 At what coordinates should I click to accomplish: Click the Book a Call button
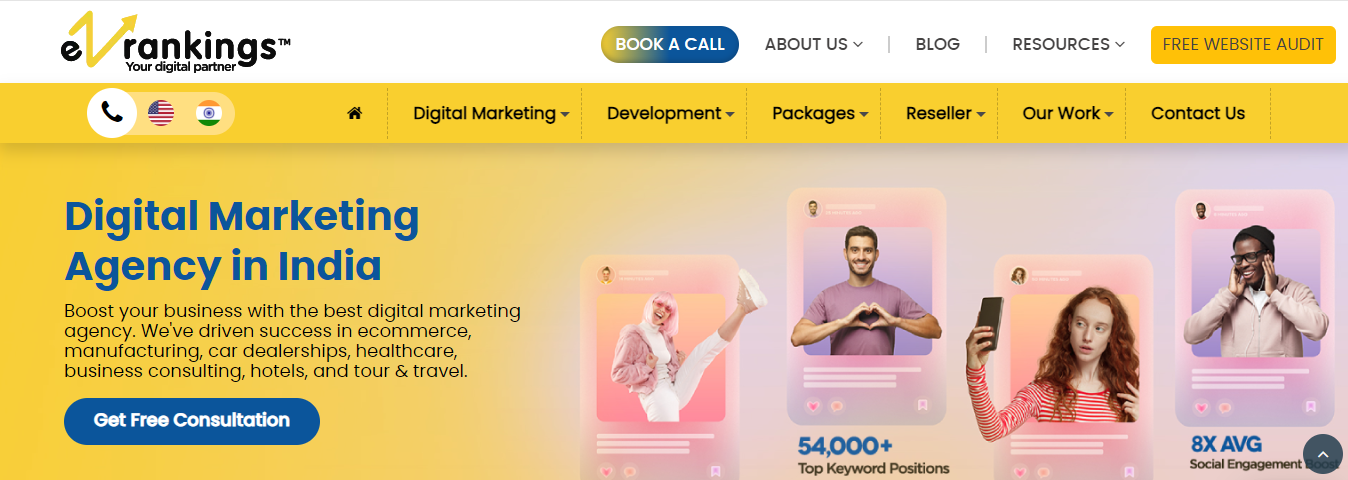click(x=670, y=44)
